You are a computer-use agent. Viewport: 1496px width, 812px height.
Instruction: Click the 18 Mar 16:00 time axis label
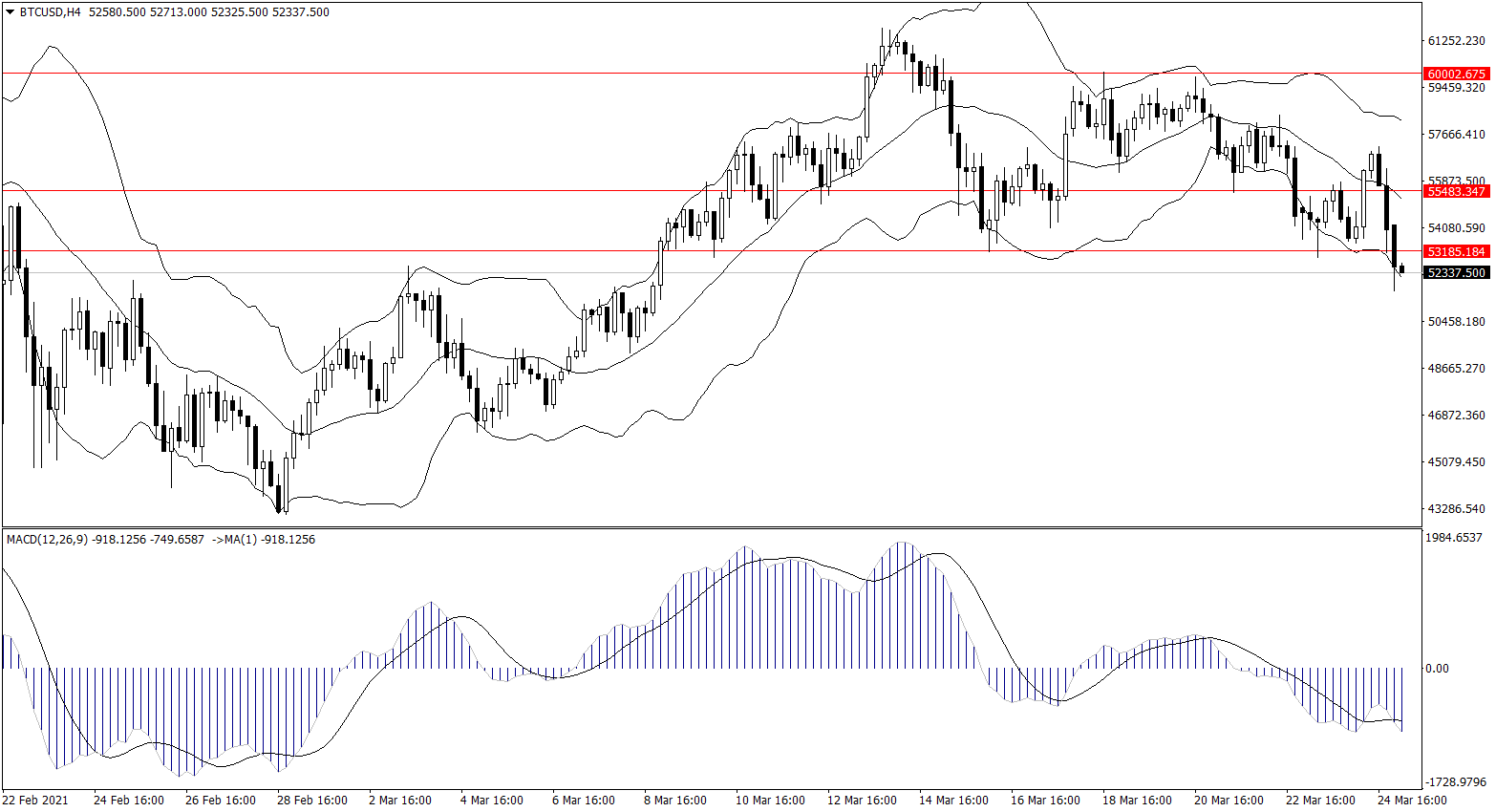click(x=1137, y=800)
